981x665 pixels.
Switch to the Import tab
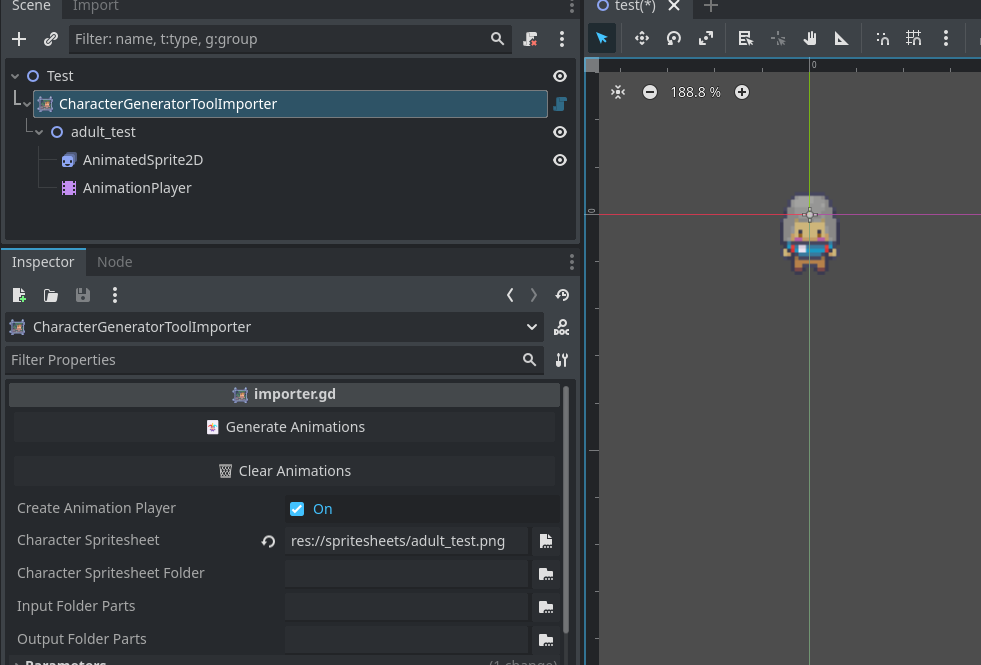click(x=96, y=6)
